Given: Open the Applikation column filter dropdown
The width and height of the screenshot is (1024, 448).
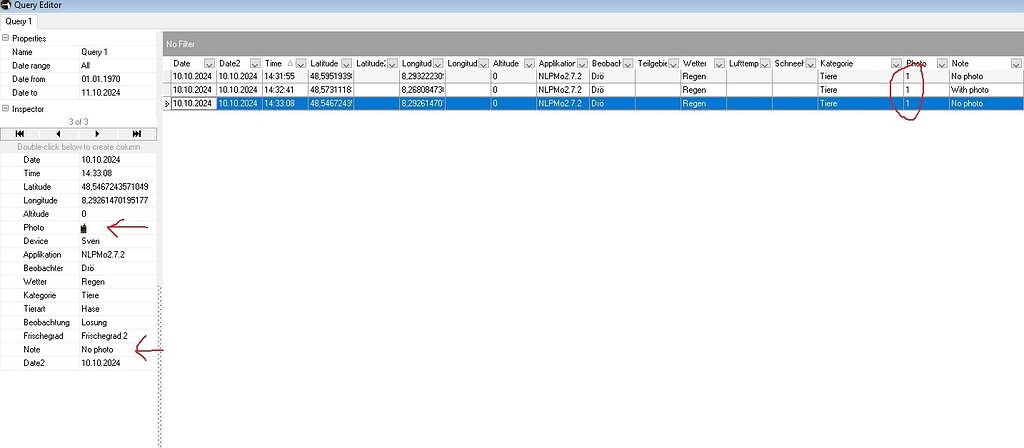Looking at the screenshot, I should [x=582, y=63].
